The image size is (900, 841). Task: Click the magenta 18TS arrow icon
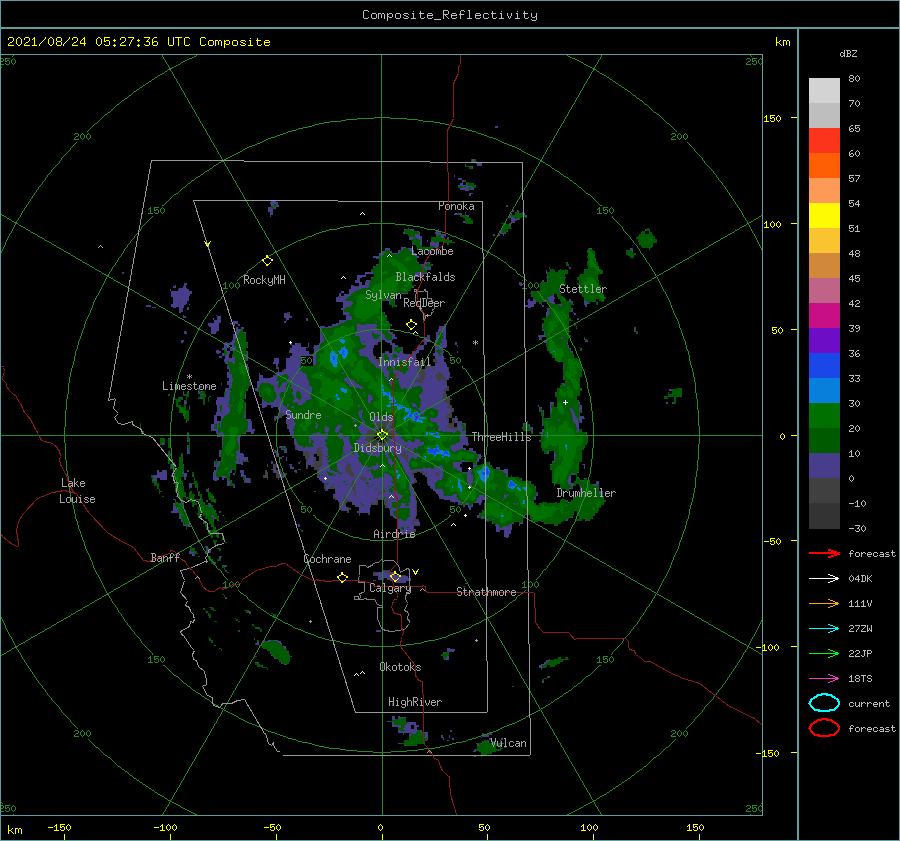point(824,679)
